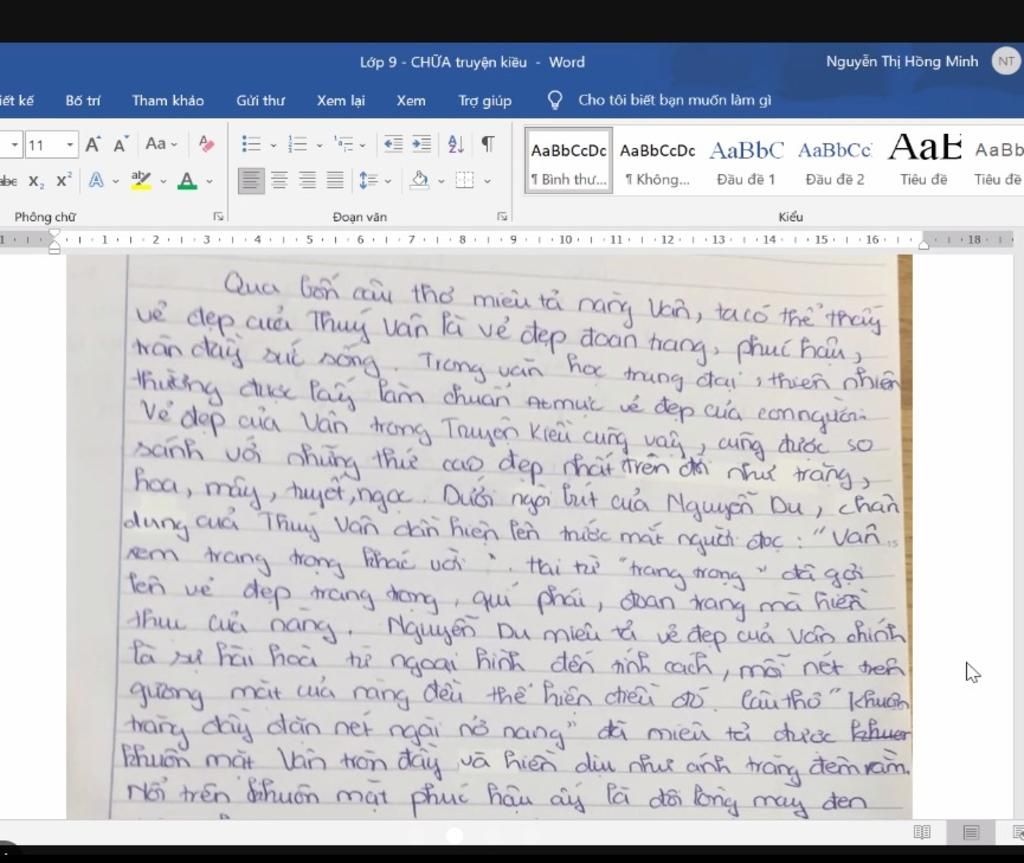Image resolution: width=1024 pixels, height=863 pixels.
Task: Expand the text effects dropdown arrow
Action: point(115,182)
